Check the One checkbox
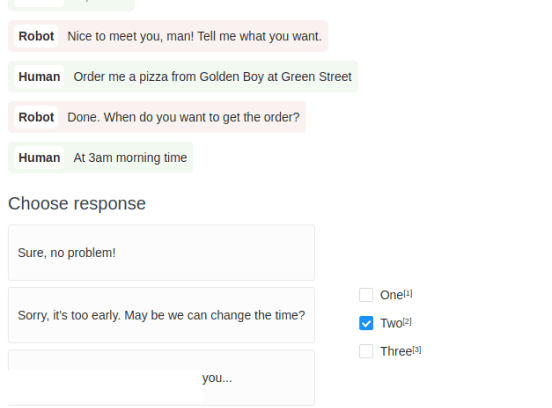 (366, 295)
